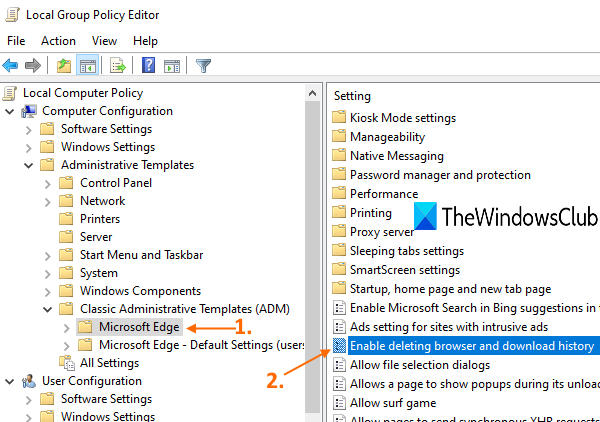Select Software Settings under User Configuration
The height and width of the screenshot is (422, 600).
pyautogui.click(x=106, y=399)
